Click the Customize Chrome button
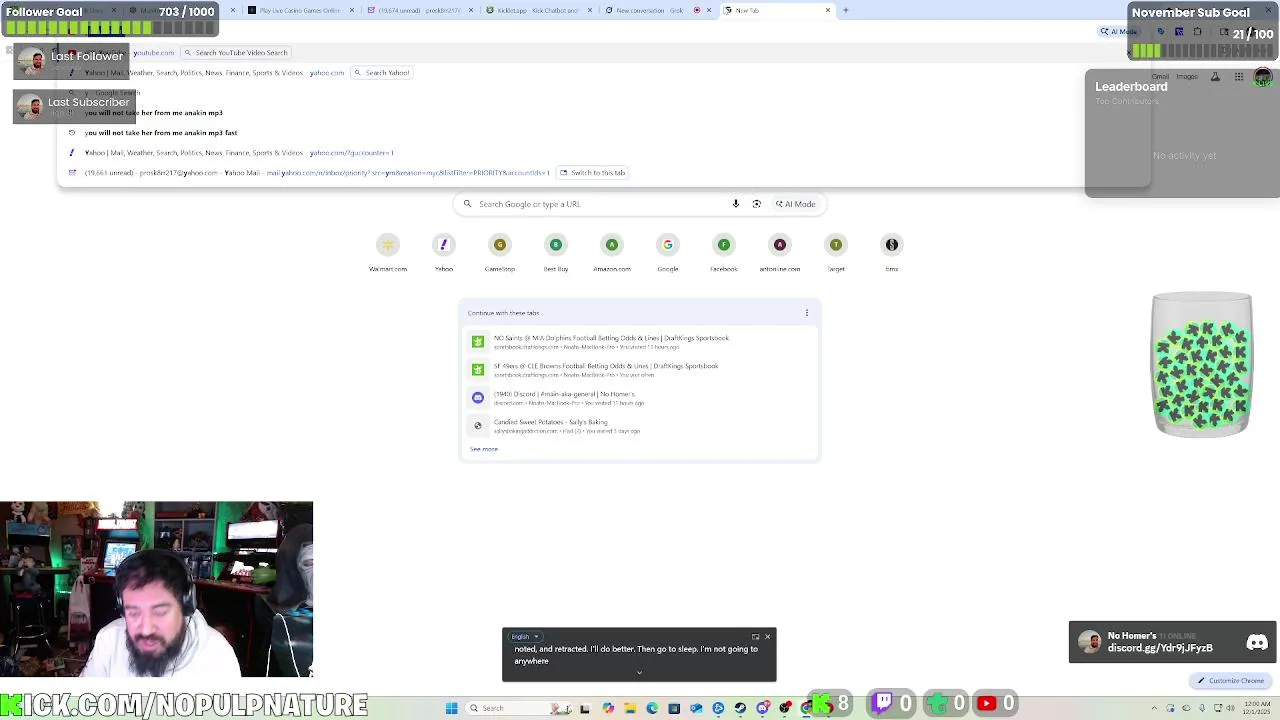The height and width of the screenshot is (720, 1280). click(x=1232, y=681)
